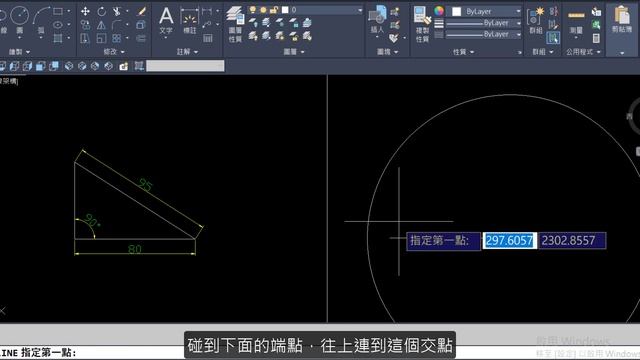Open the Quick Calculator icon
The height and width of the screenshot is (360, 640).
pos(596,38)
